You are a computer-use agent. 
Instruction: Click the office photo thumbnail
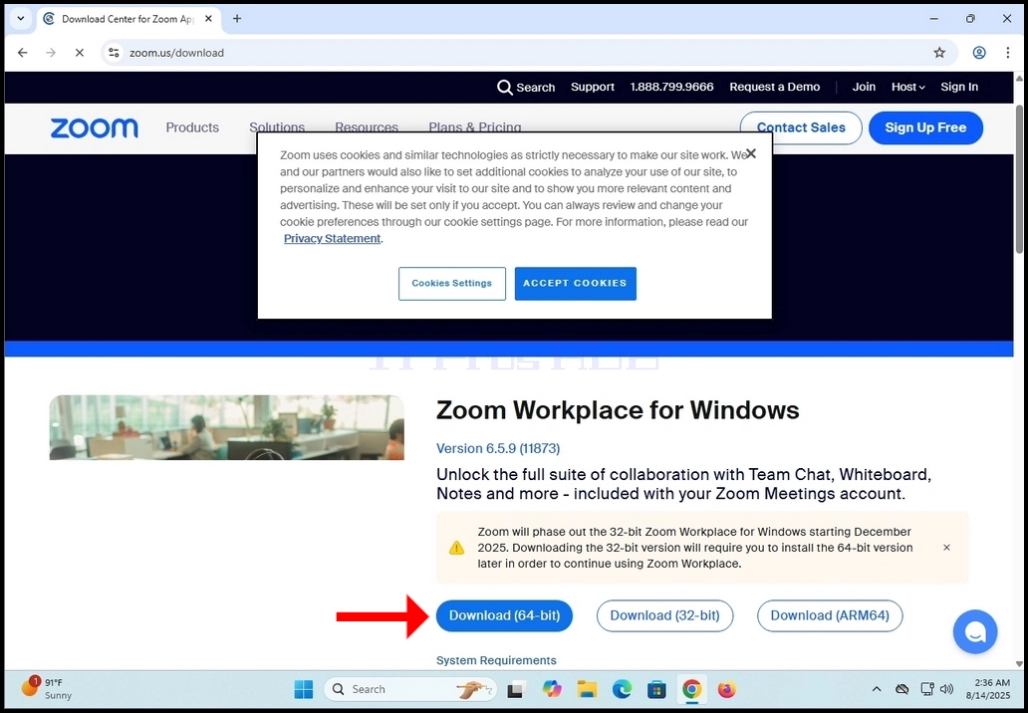click(x=227, y=427)
